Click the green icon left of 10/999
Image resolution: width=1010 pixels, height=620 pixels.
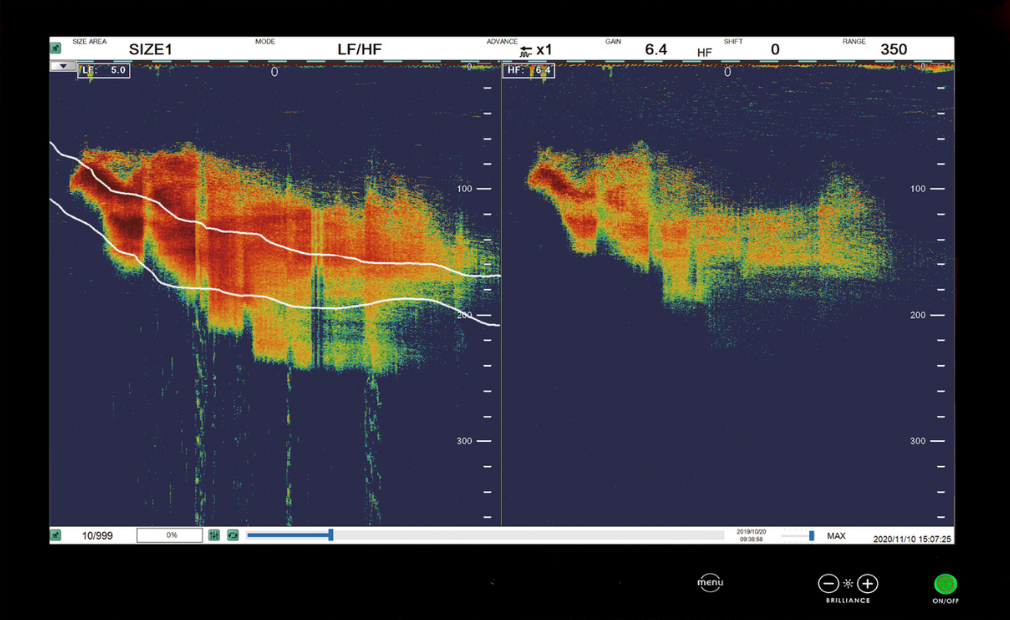coord(57,536)
